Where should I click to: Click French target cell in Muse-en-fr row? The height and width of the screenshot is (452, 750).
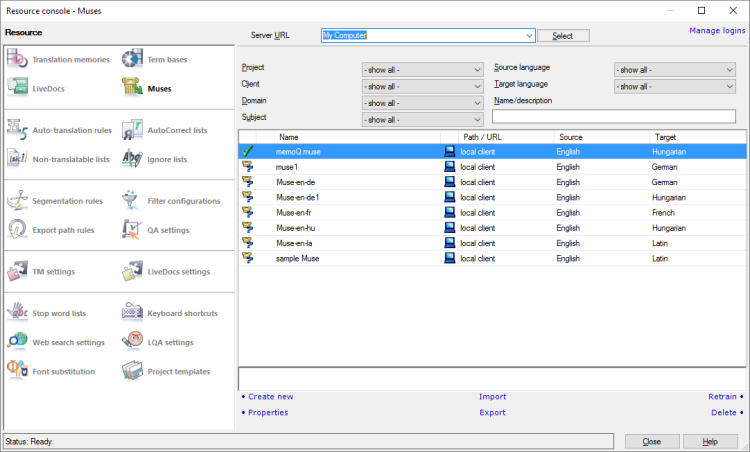[x=663, y=213]
